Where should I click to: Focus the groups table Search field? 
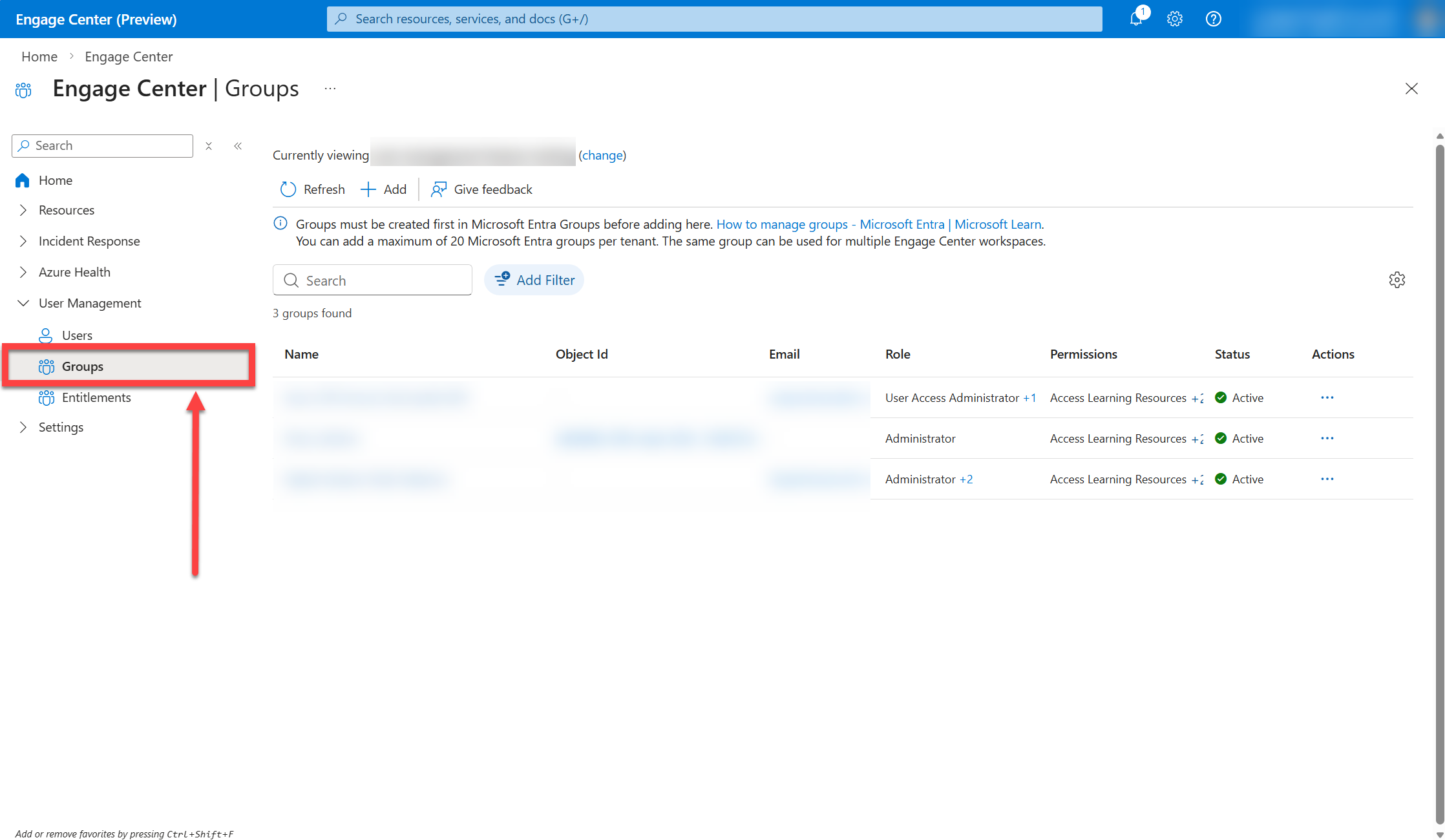pyautogui.click(x=372, y=280)
